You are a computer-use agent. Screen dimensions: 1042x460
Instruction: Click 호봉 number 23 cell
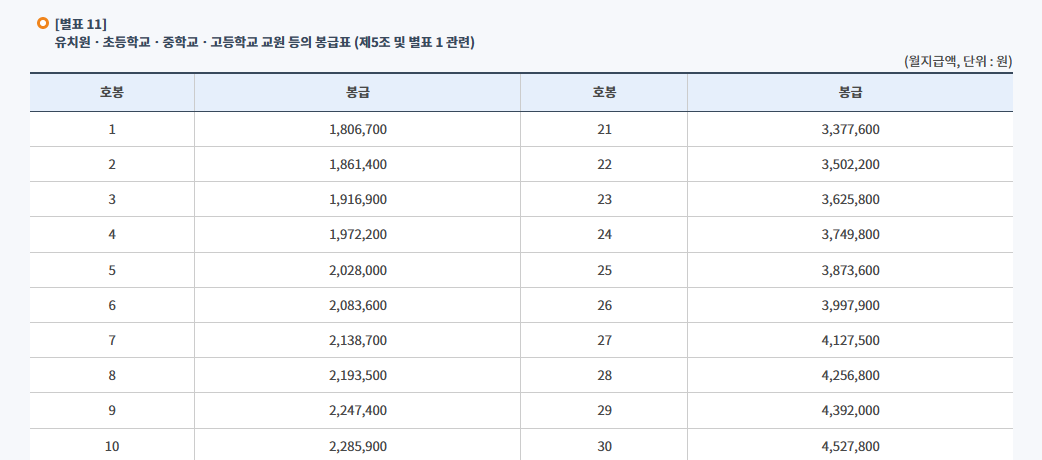[604, 199]
